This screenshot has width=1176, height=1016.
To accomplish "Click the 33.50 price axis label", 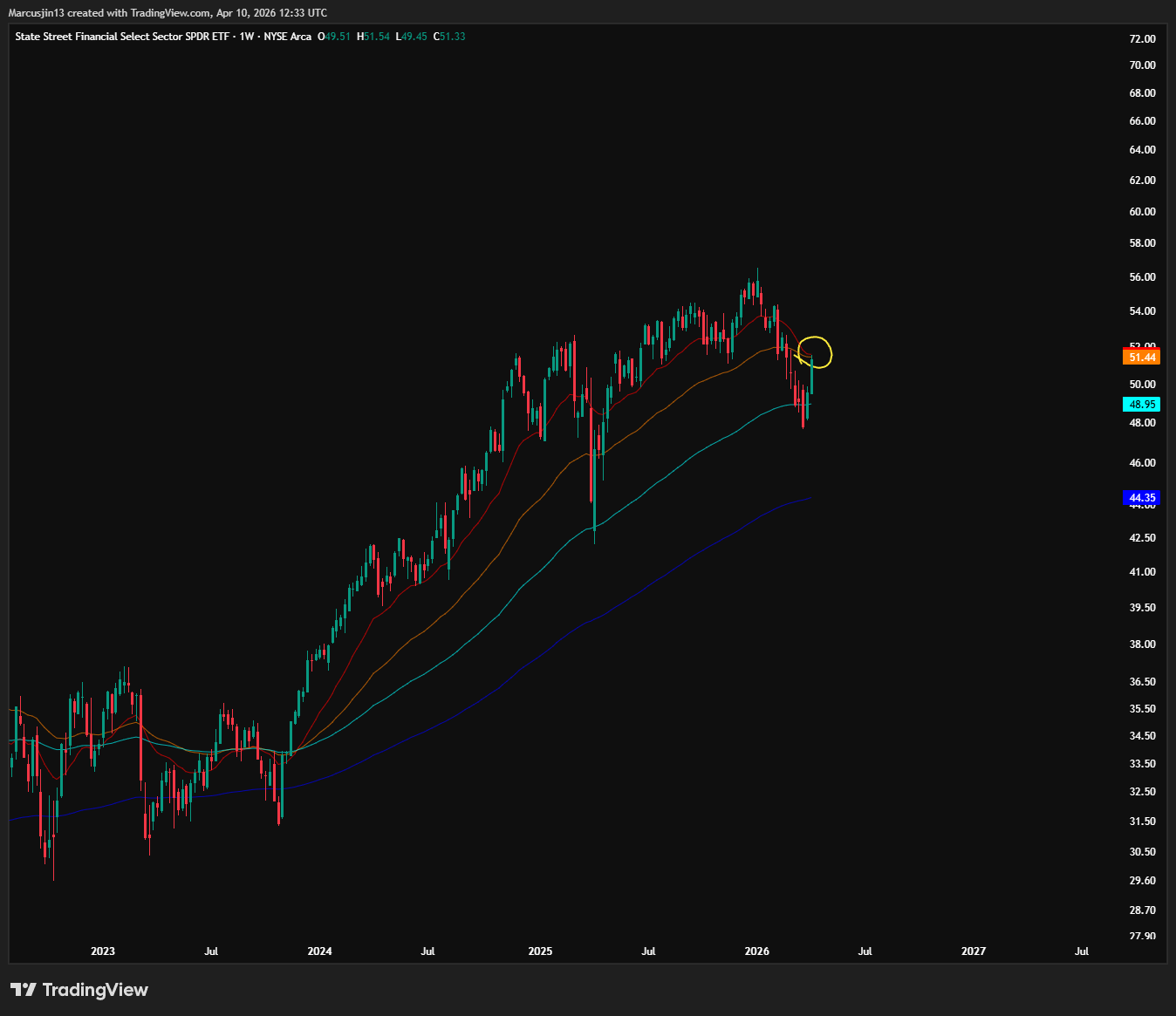I will click(x=1142, y=764).
